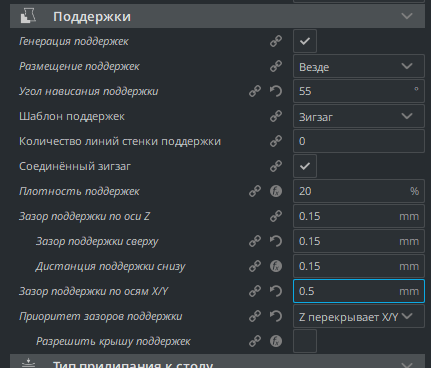Click the Поддержки section icon
The width and height of the screenshot is (431, 368).
[x=28, y=16]
